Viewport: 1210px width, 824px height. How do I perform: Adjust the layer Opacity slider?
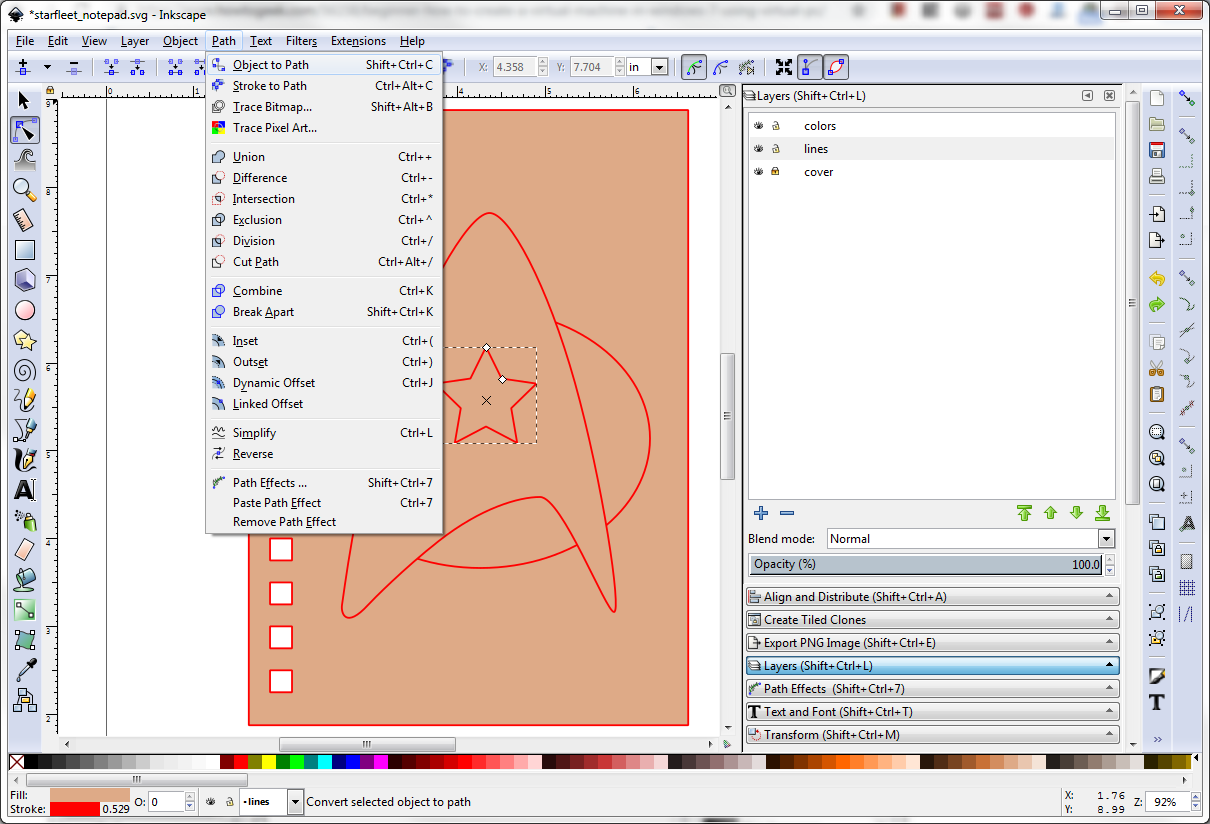(926, 564)
